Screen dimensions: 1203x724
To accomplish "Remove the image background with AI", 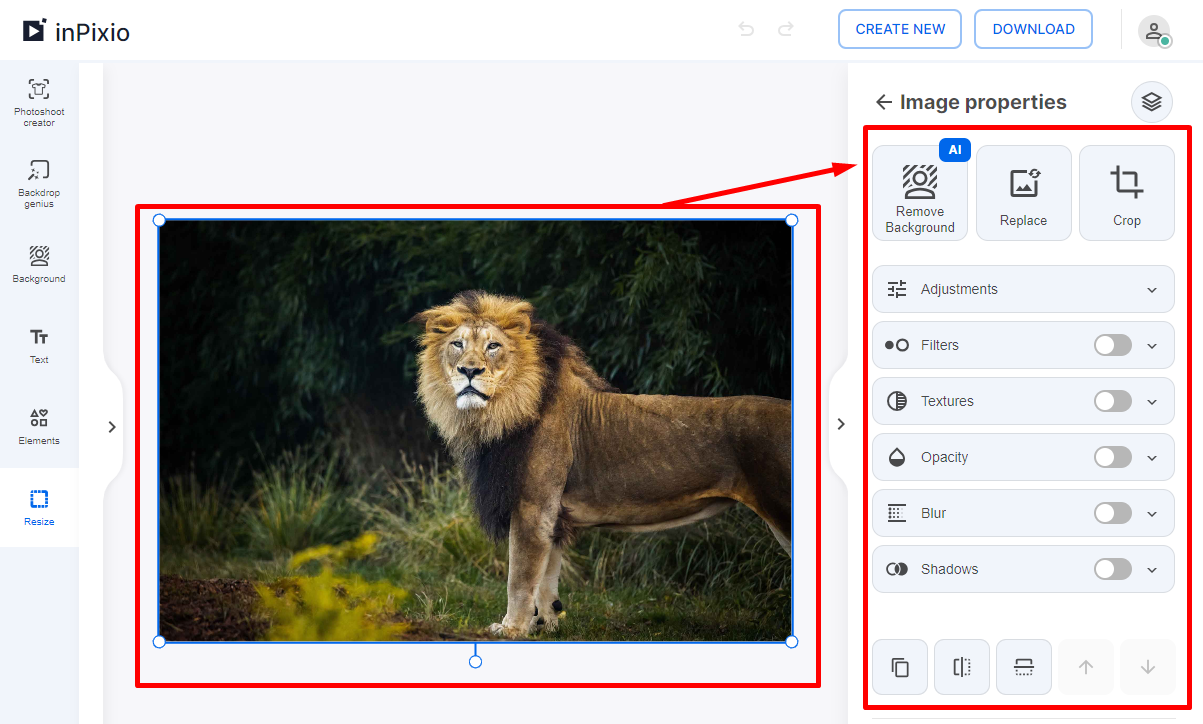I will point(920,193).
